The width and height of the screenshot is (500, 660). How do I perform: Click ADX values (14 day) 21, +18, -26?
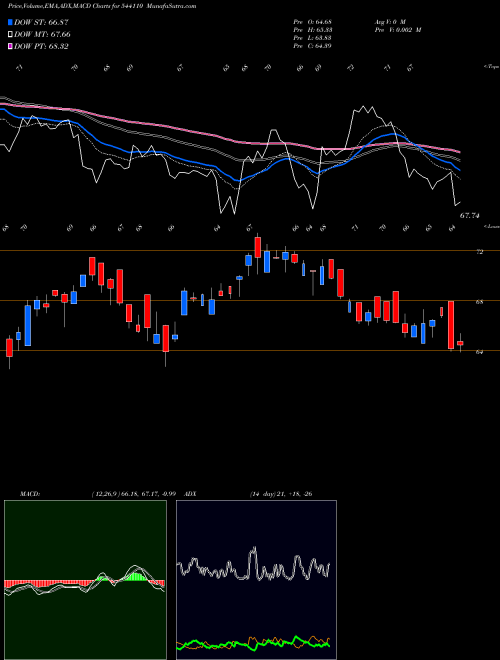click(x=281, y=494)
